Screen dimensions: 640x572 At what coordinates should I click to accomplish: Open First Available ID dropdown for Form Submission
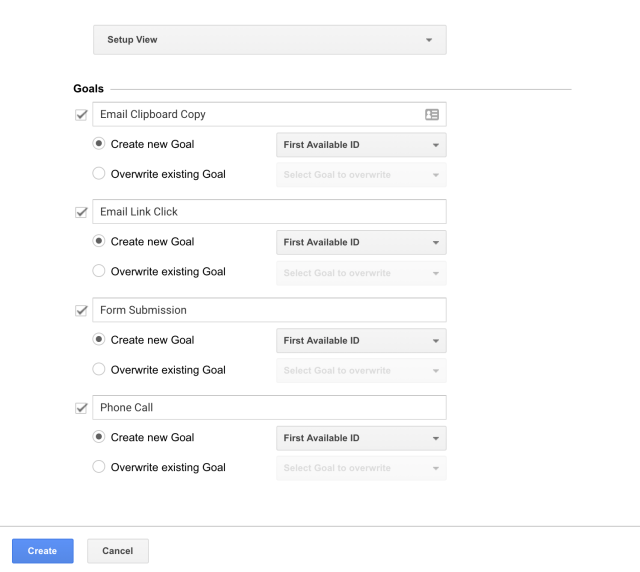click(x=361, y=341)
